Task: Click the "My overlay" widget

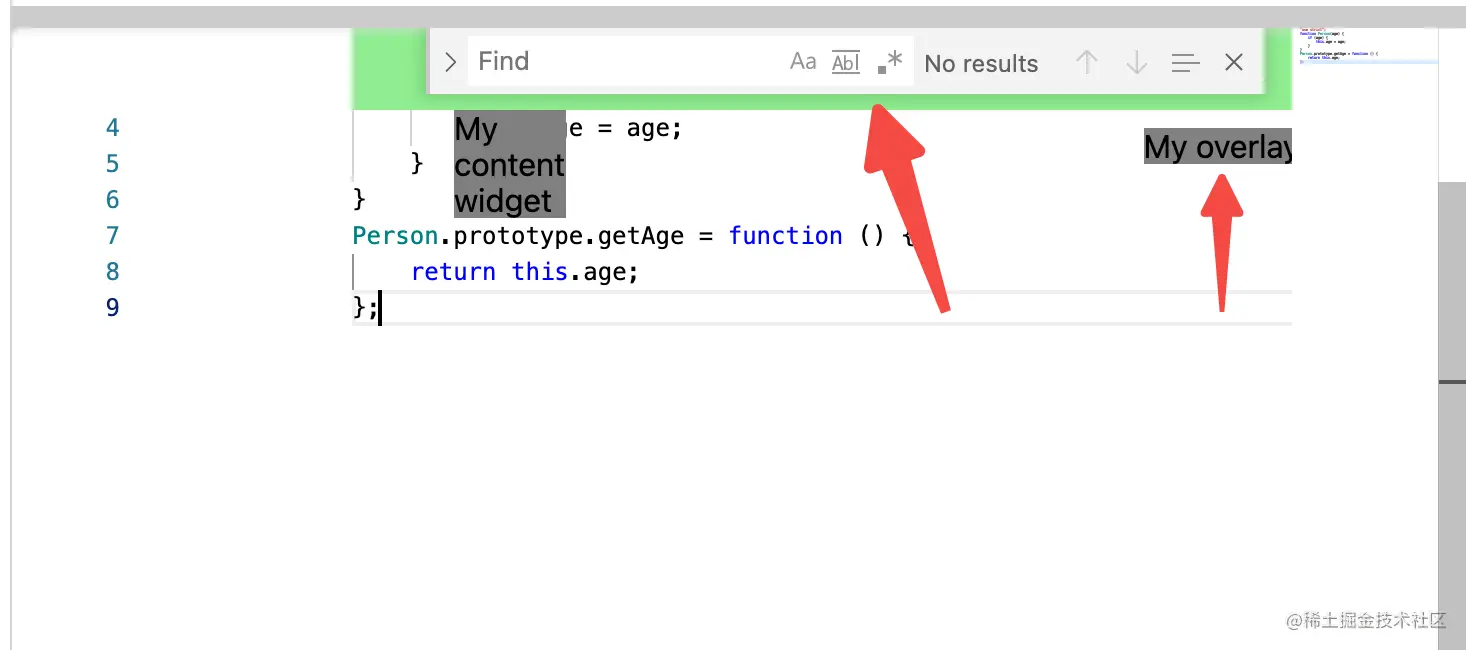Action: click(x=1218, y=147)
